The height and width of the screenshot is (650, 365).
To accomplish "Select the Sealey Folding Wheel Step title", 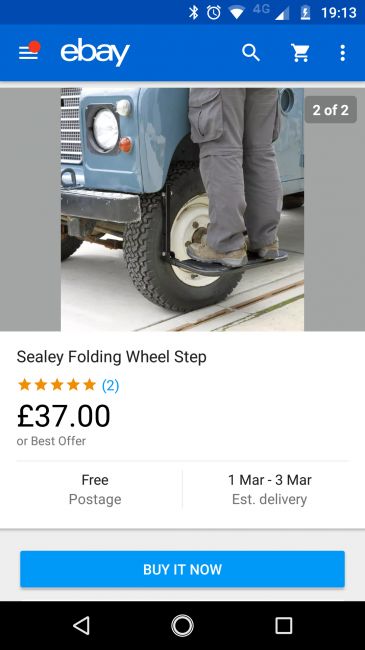I will tap(112, 357).
